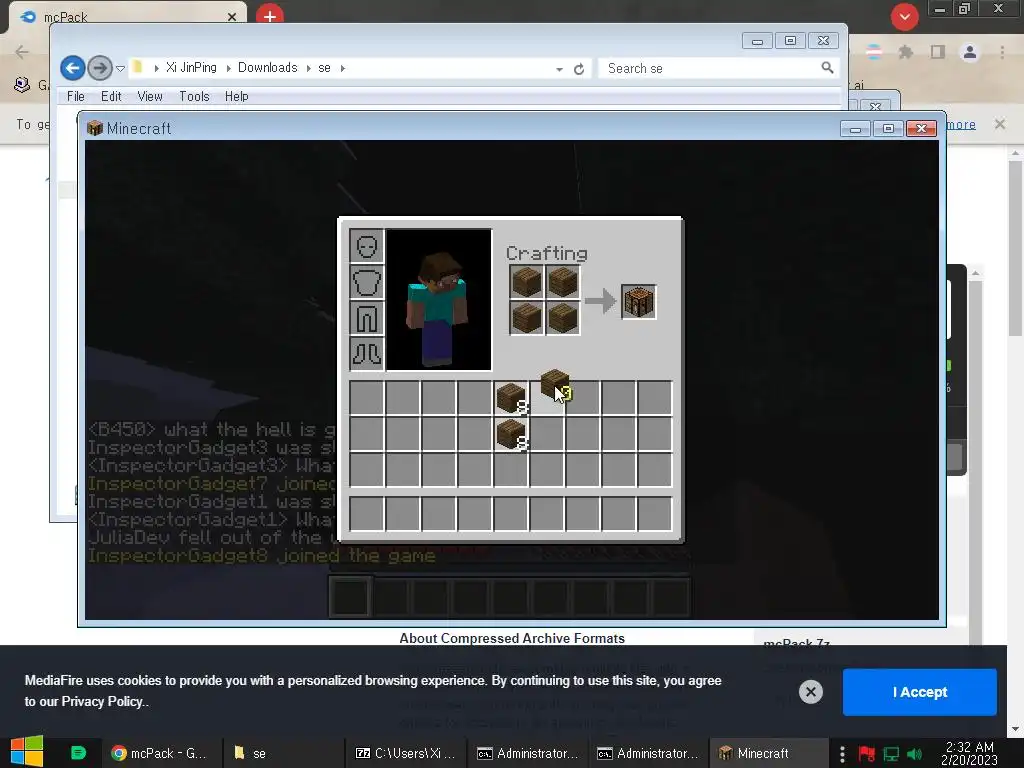
Task: Click the Explorer forward arrow button
Action: tap(99, 67)
